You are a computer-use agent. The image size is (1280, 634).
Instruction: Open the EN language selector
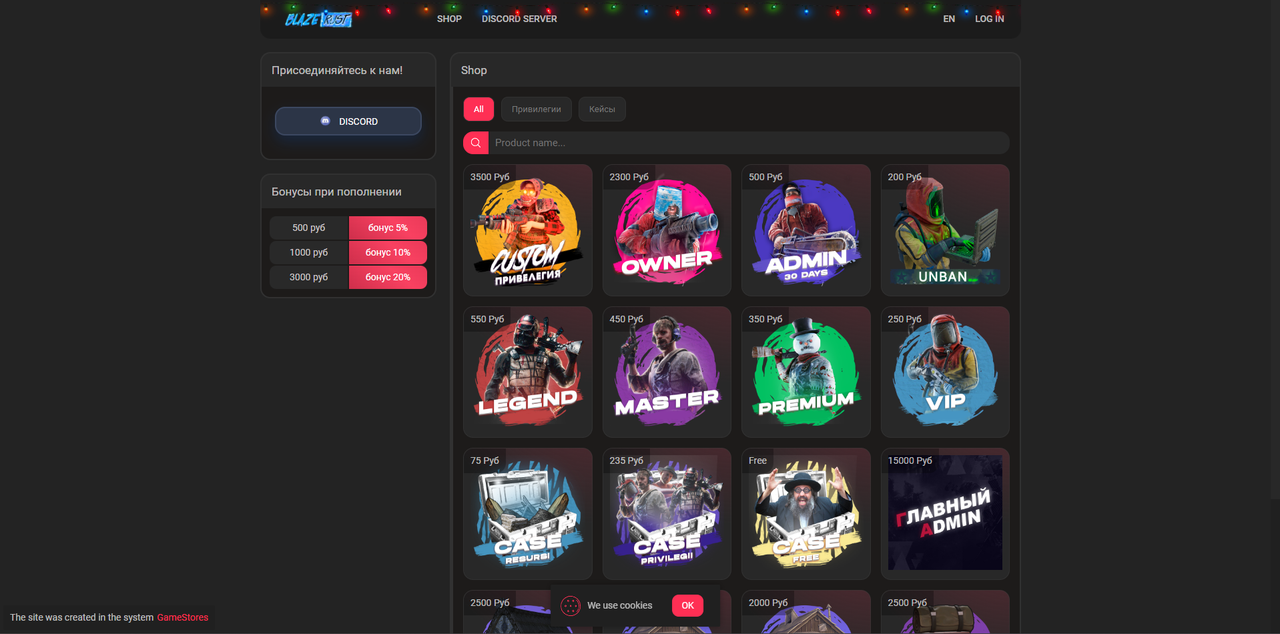click(949, 19)
